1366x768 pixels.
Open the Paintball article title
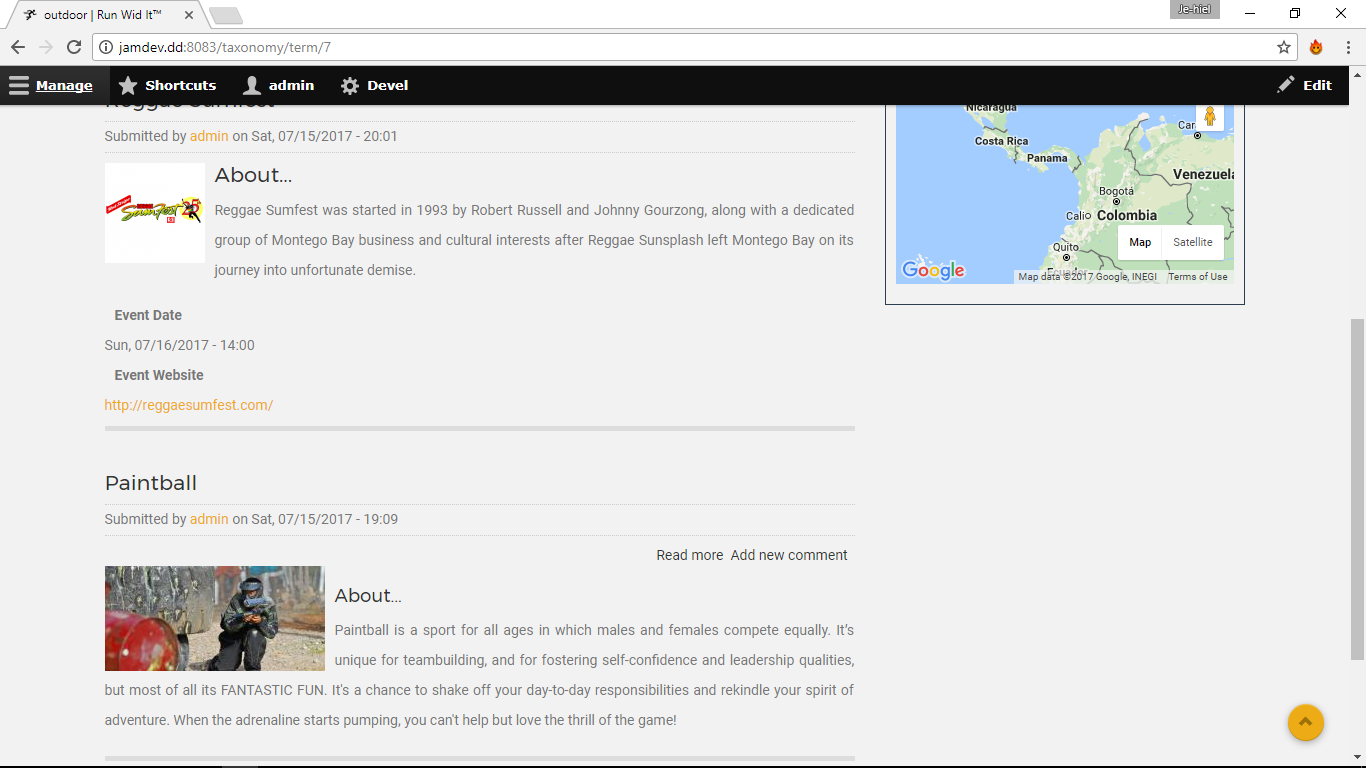coord(151,483)
